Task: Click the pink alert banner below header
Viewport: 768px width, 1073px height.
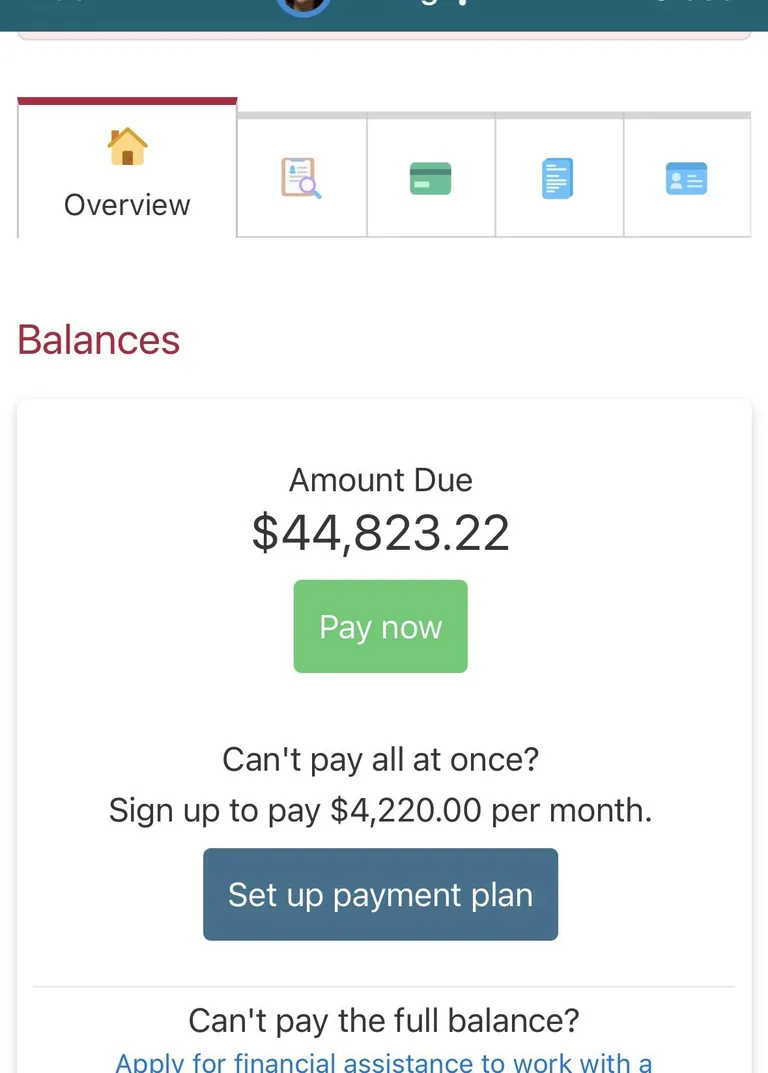Action: tap(384, 36)
